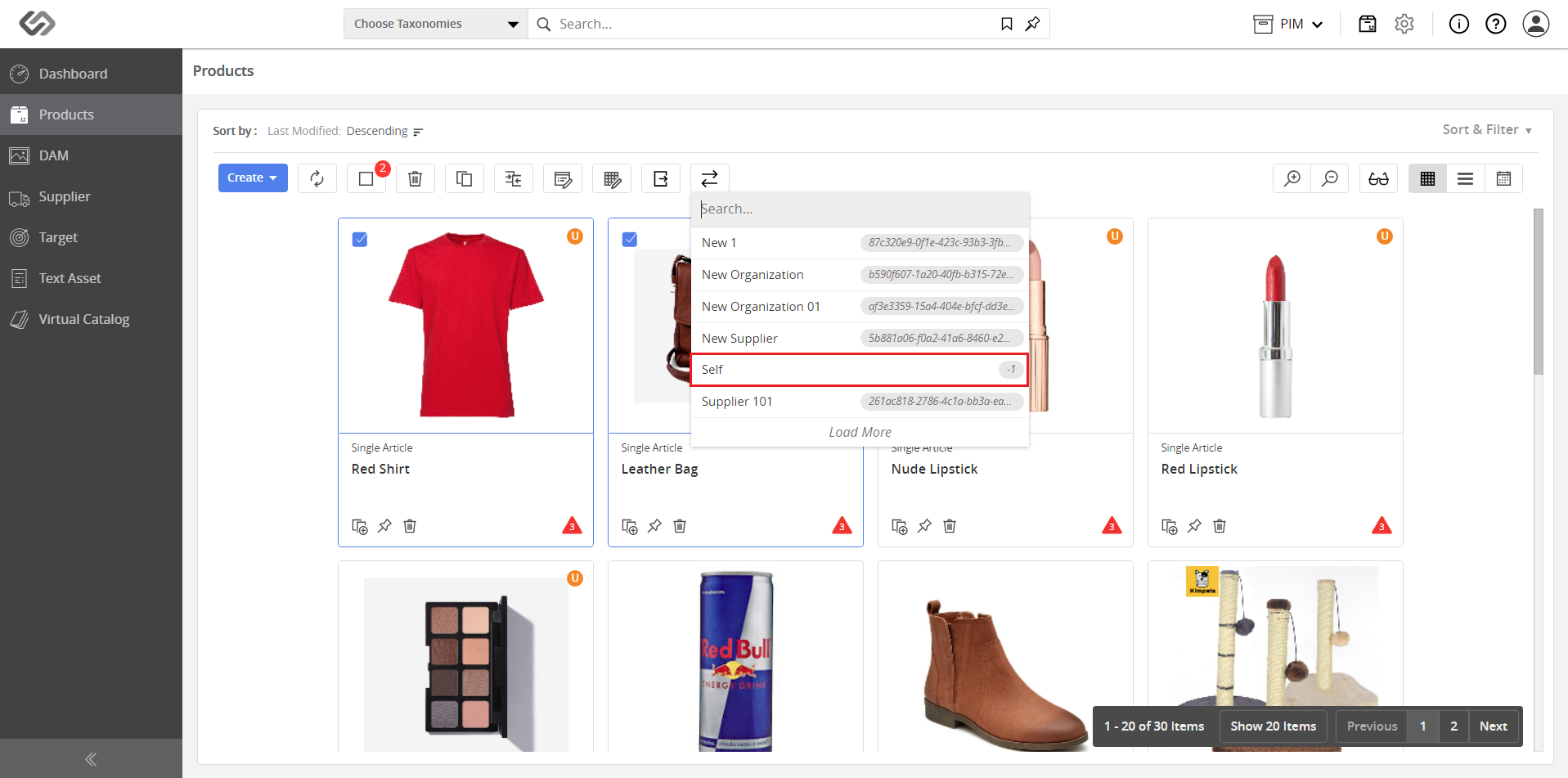
Task: Click the refresh products icon
Action: coord(317,178)
